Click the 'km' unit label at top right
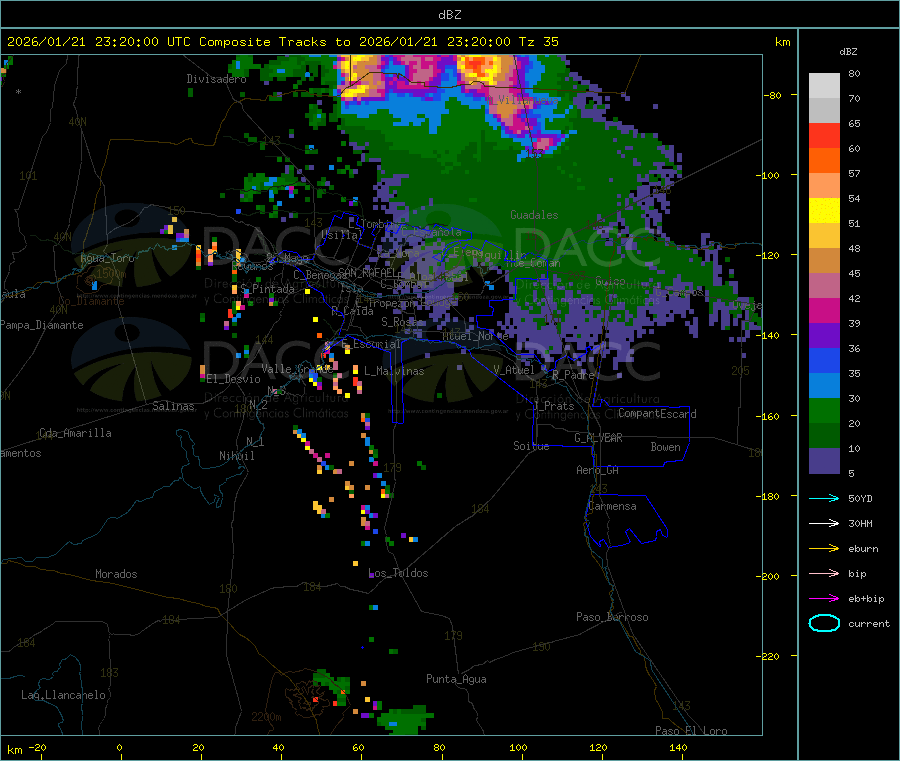Image resolution: width=900 pixels, height=761 pixels. (x=782, y=42)
